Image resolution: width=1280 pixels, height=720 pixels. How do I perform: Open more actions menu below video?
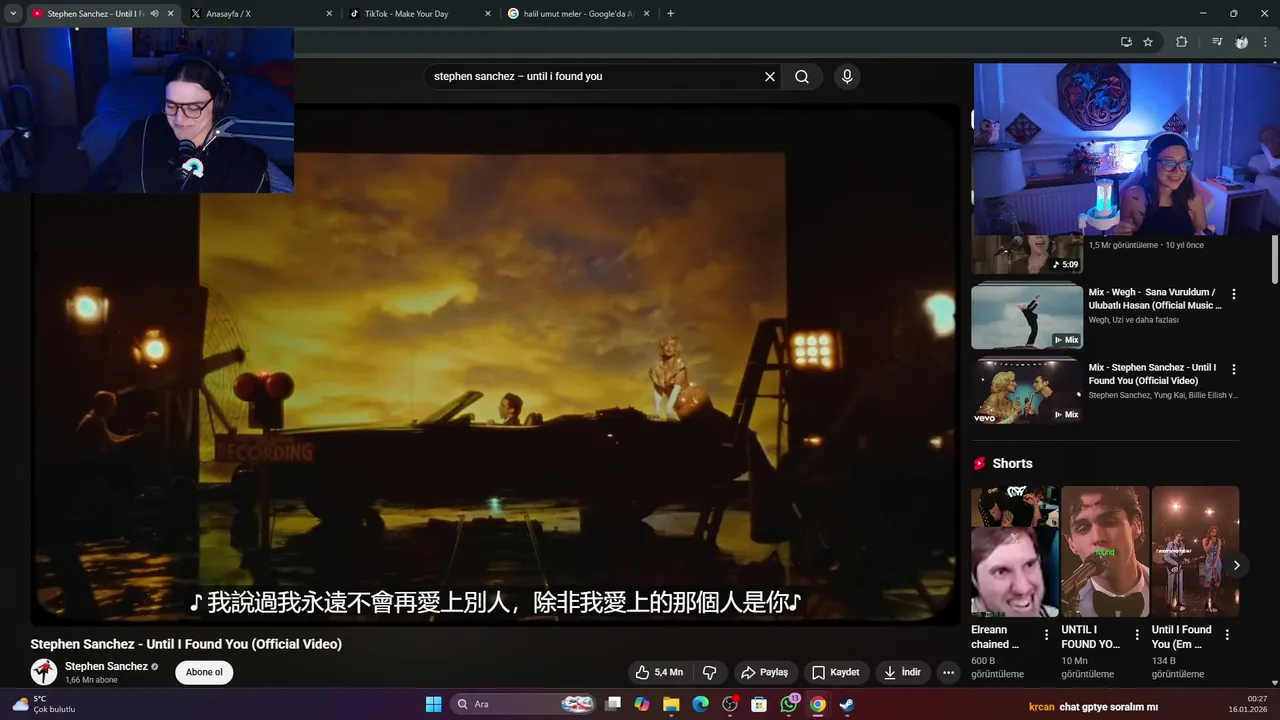click(949, 672)
